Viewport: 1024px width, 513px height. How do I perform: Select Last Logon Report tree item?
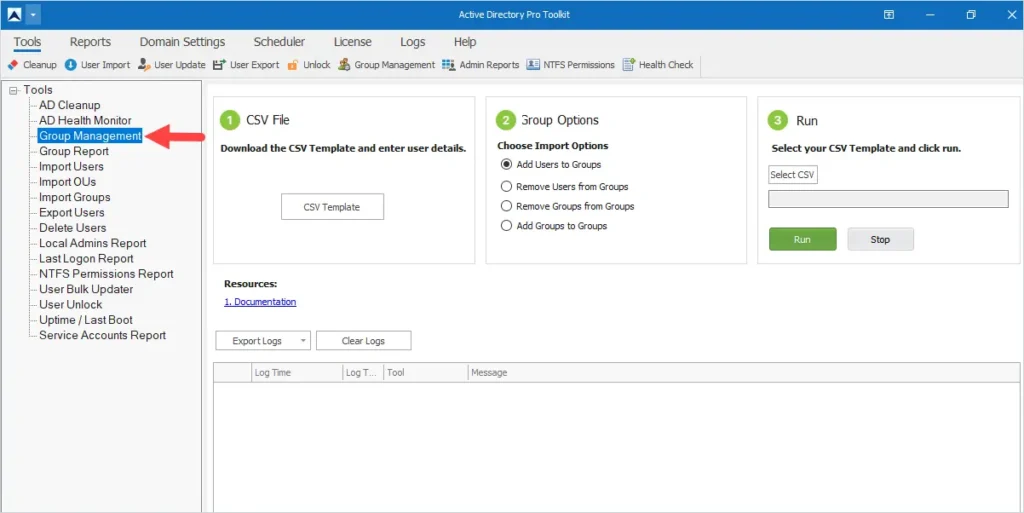[86, 258]
